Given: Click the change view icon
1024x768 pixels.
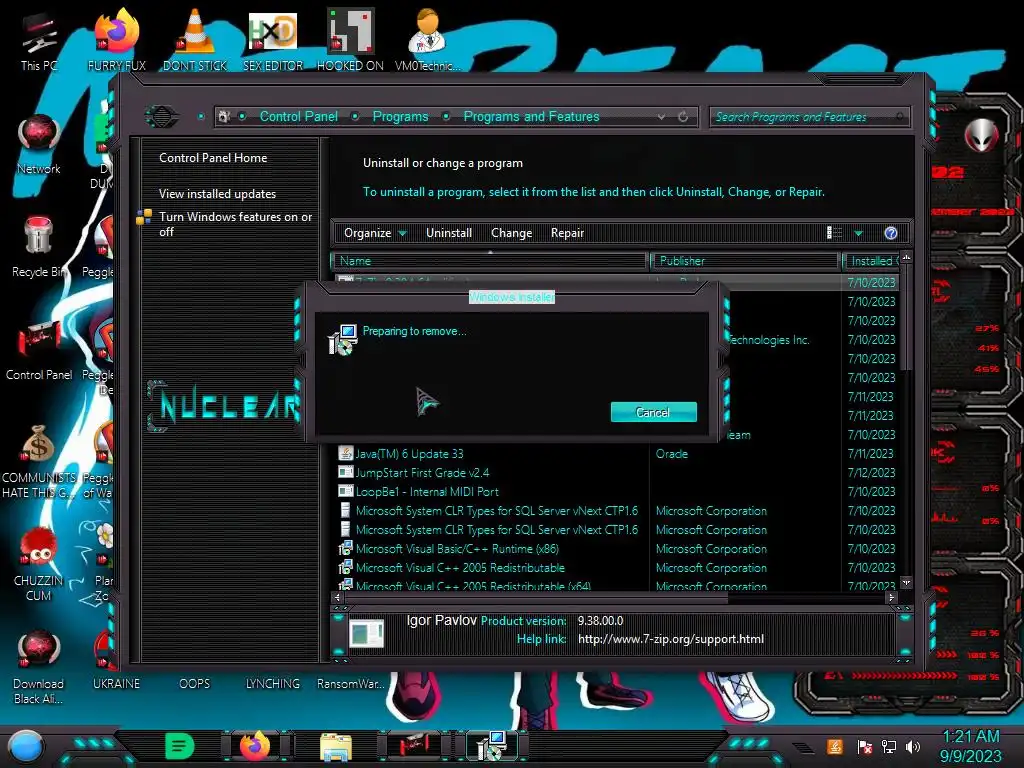Looking at the screenshot, I should (x=835, y=233).
